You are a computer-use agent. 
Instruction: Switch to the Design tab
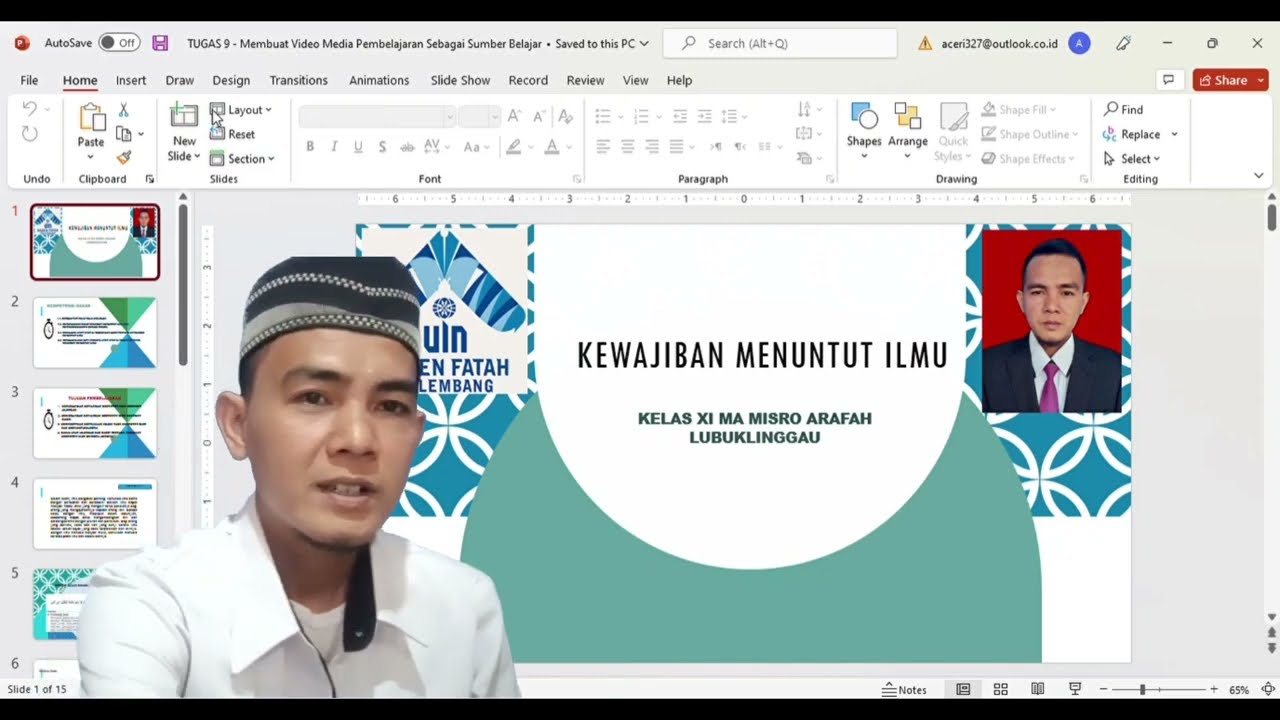(231, 80)
